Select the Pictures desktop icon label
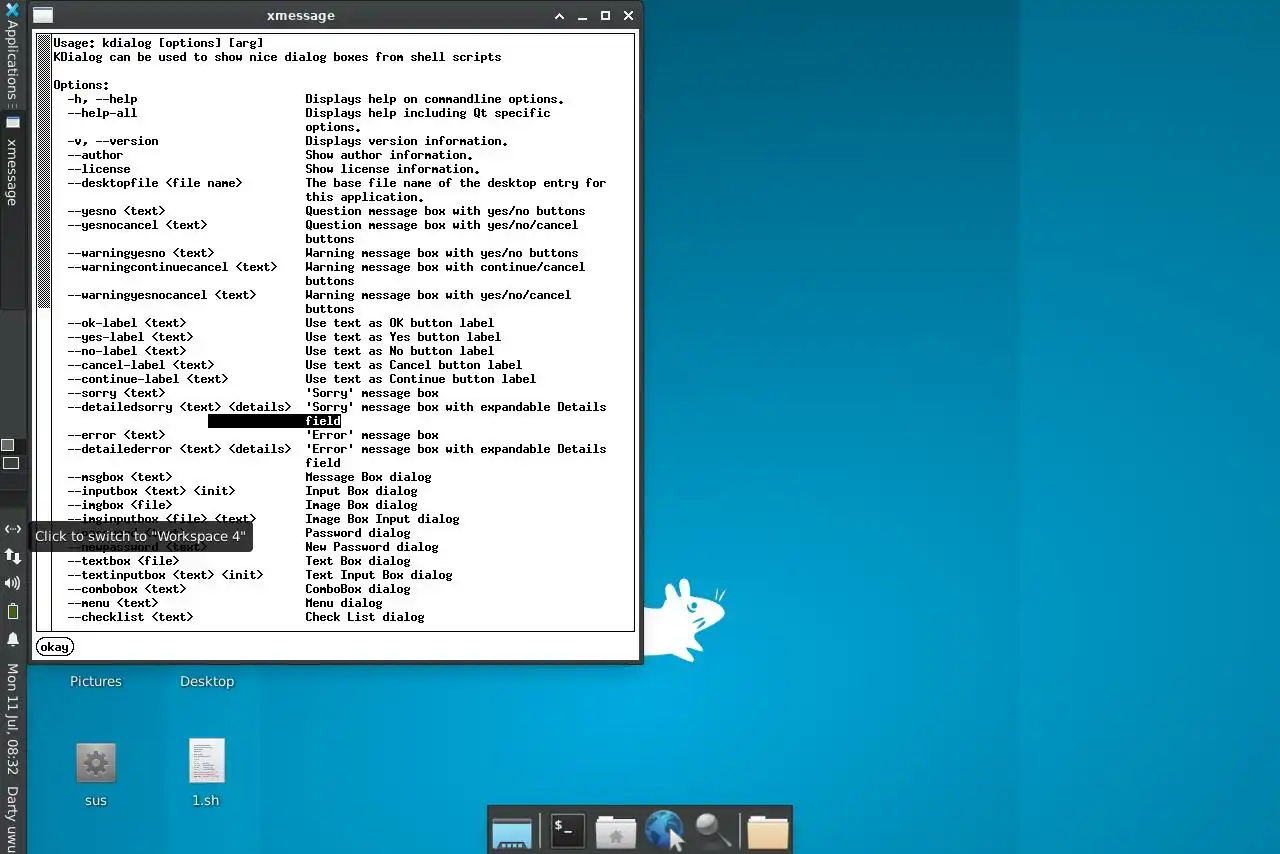 point(96,682)
